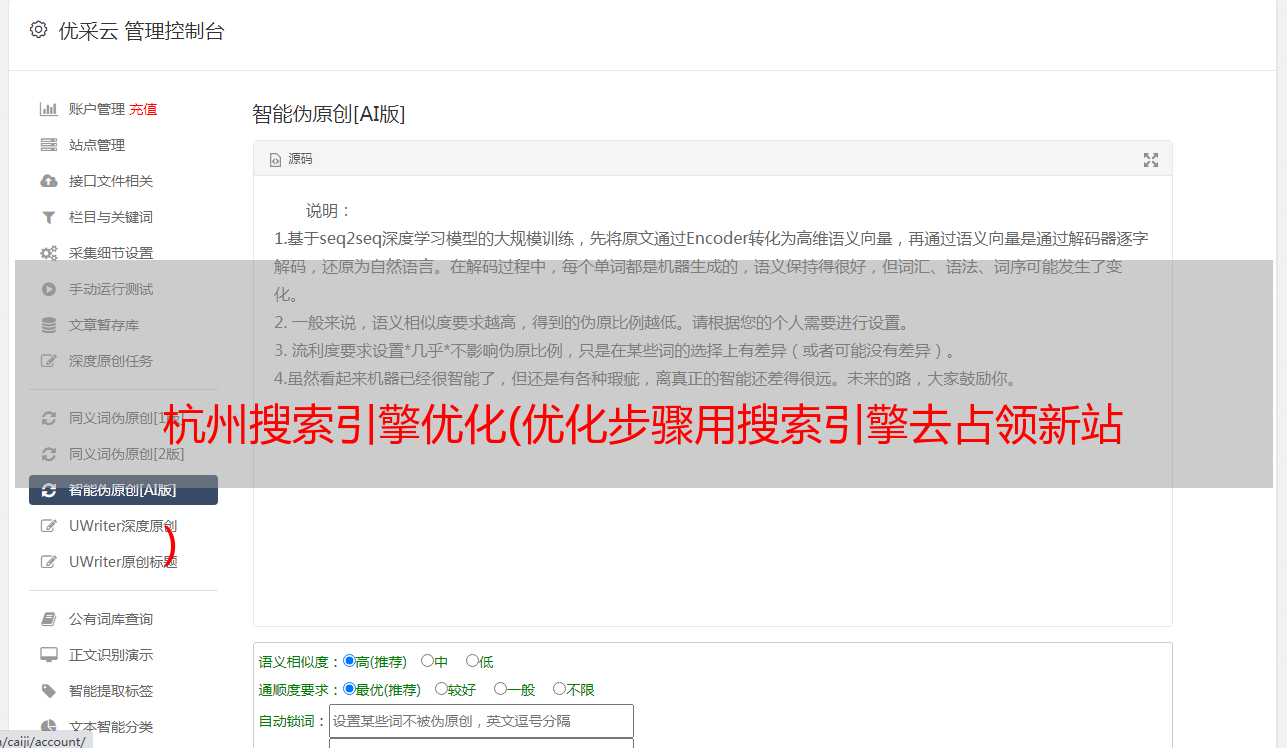Image resolution: width=1287 pixels, height=748 pixels.
Task: Click 优采云 管理控制台 header title
Action: 142,31
